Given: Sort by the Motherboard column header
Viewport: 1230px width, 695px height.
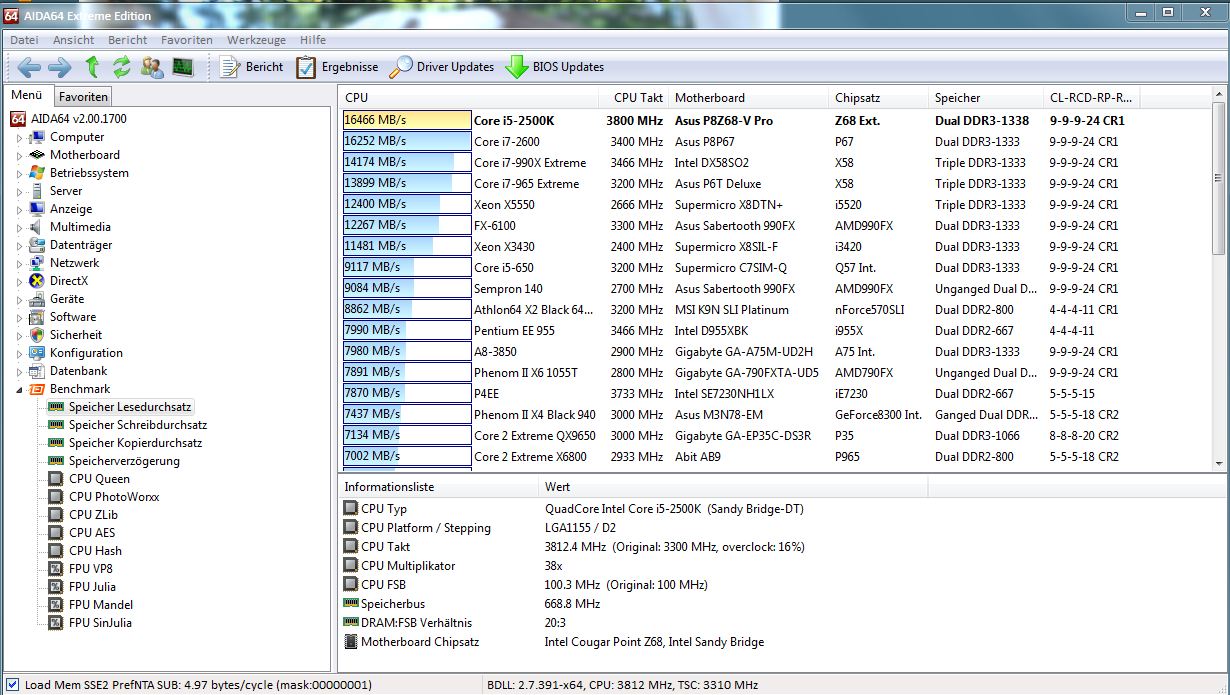Looking at the screenshot, I should pos(749,98).
